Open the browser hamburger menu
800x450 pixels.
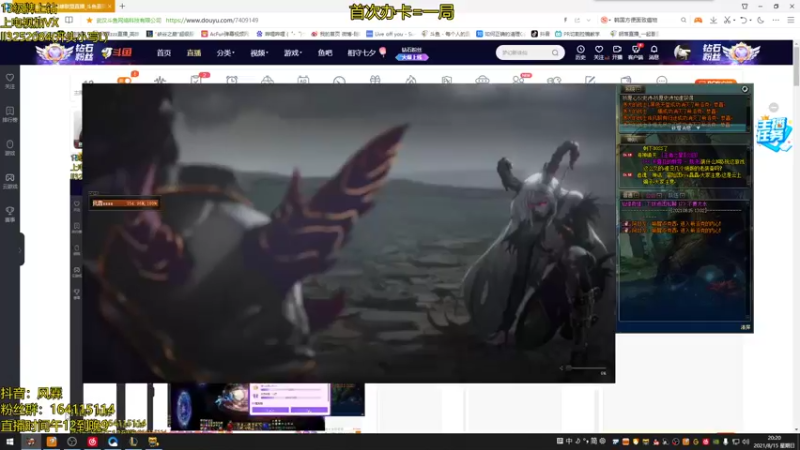point(791,20)
